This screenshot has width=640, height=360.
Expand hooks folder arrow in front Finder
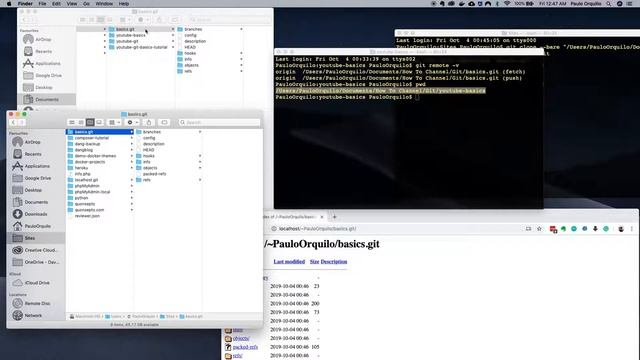(x=200, y=156)
